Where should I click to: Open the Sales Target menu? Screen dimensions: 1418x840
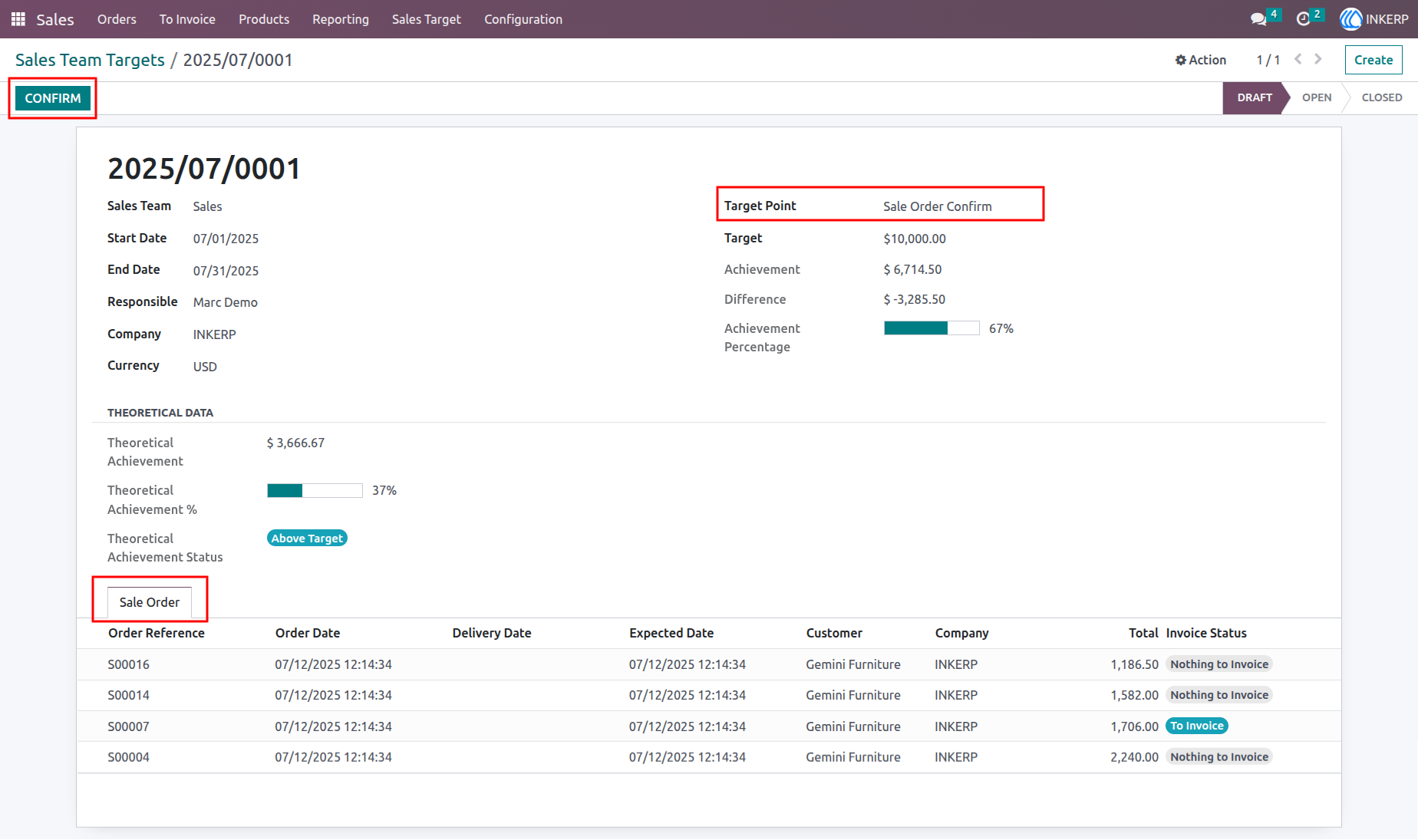(427, 19)
